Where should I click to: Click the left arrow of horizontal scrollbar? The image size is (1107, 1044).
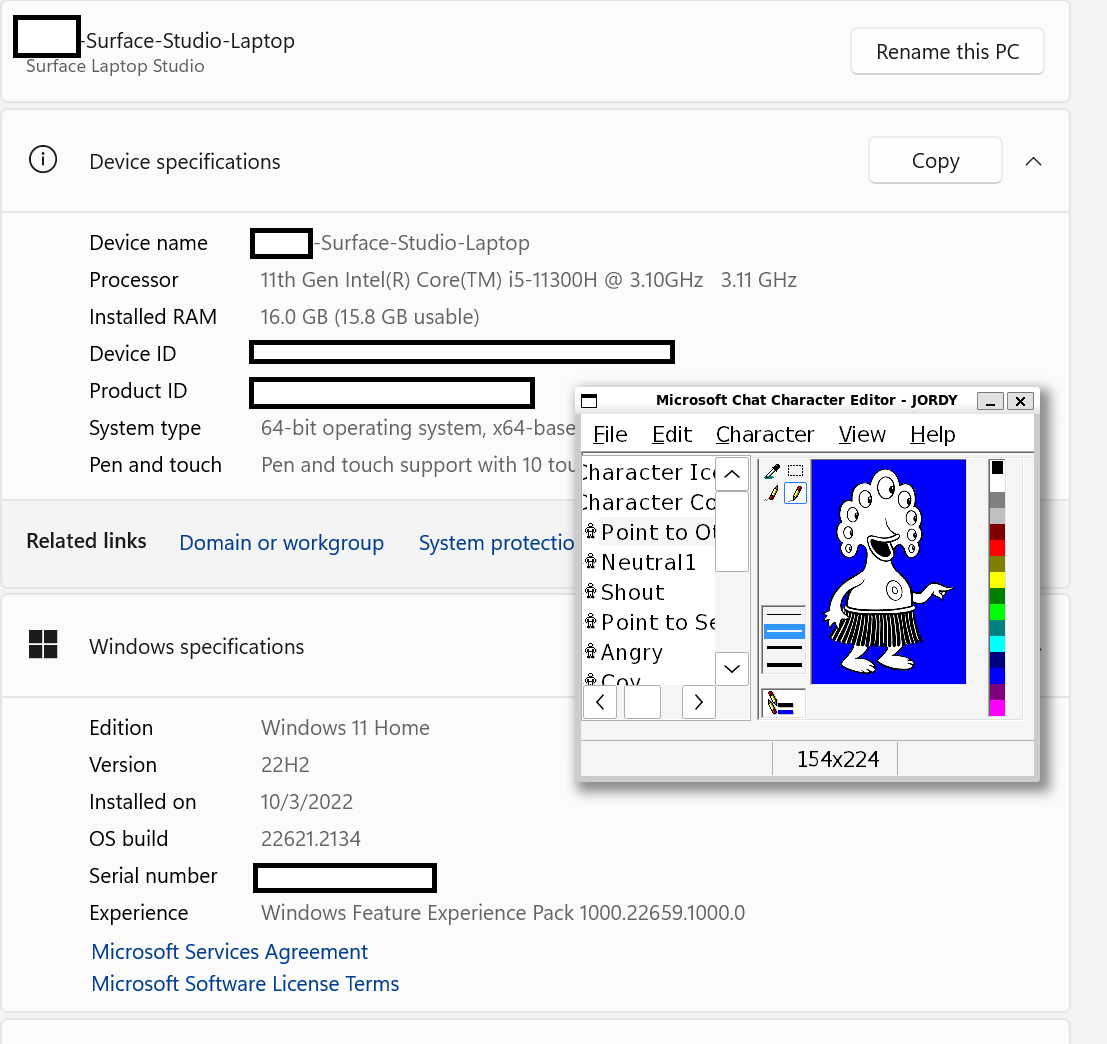click(x=600, y=702)
